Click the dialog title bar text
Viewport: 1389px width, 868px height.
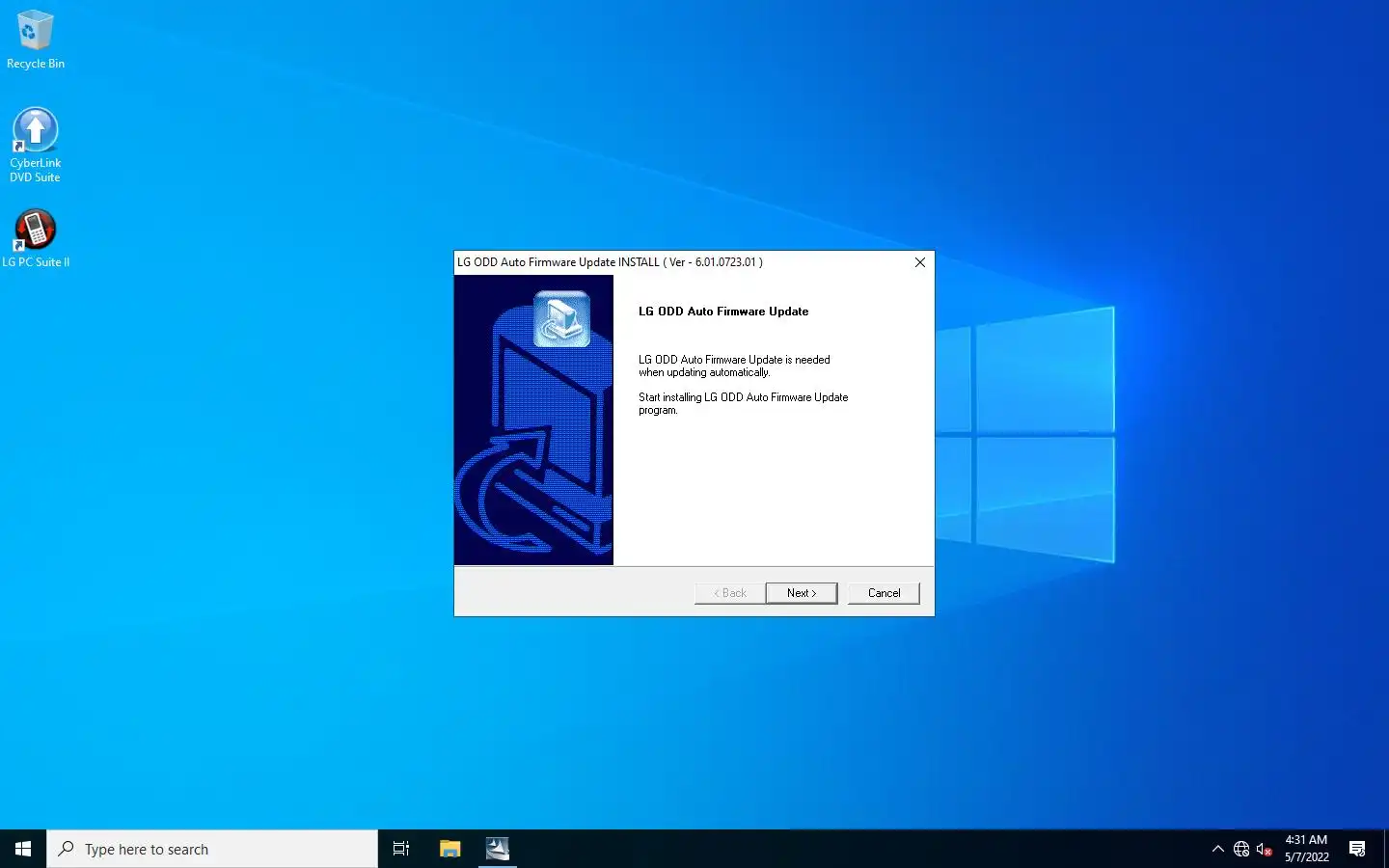(x=610, y=262)
